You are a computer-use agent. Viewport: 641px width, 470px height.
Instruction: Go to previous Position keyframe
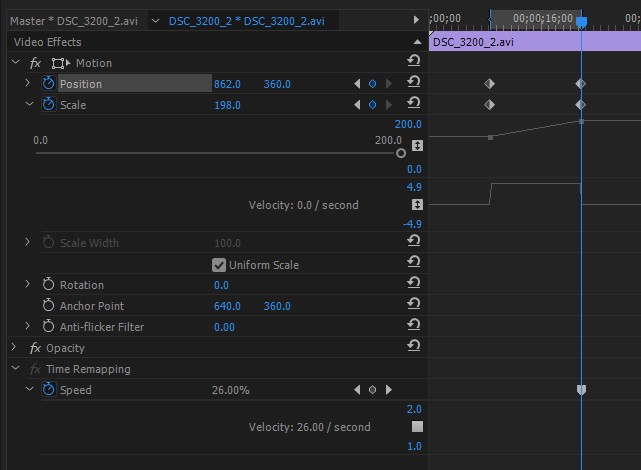click(x=357, y=84)
